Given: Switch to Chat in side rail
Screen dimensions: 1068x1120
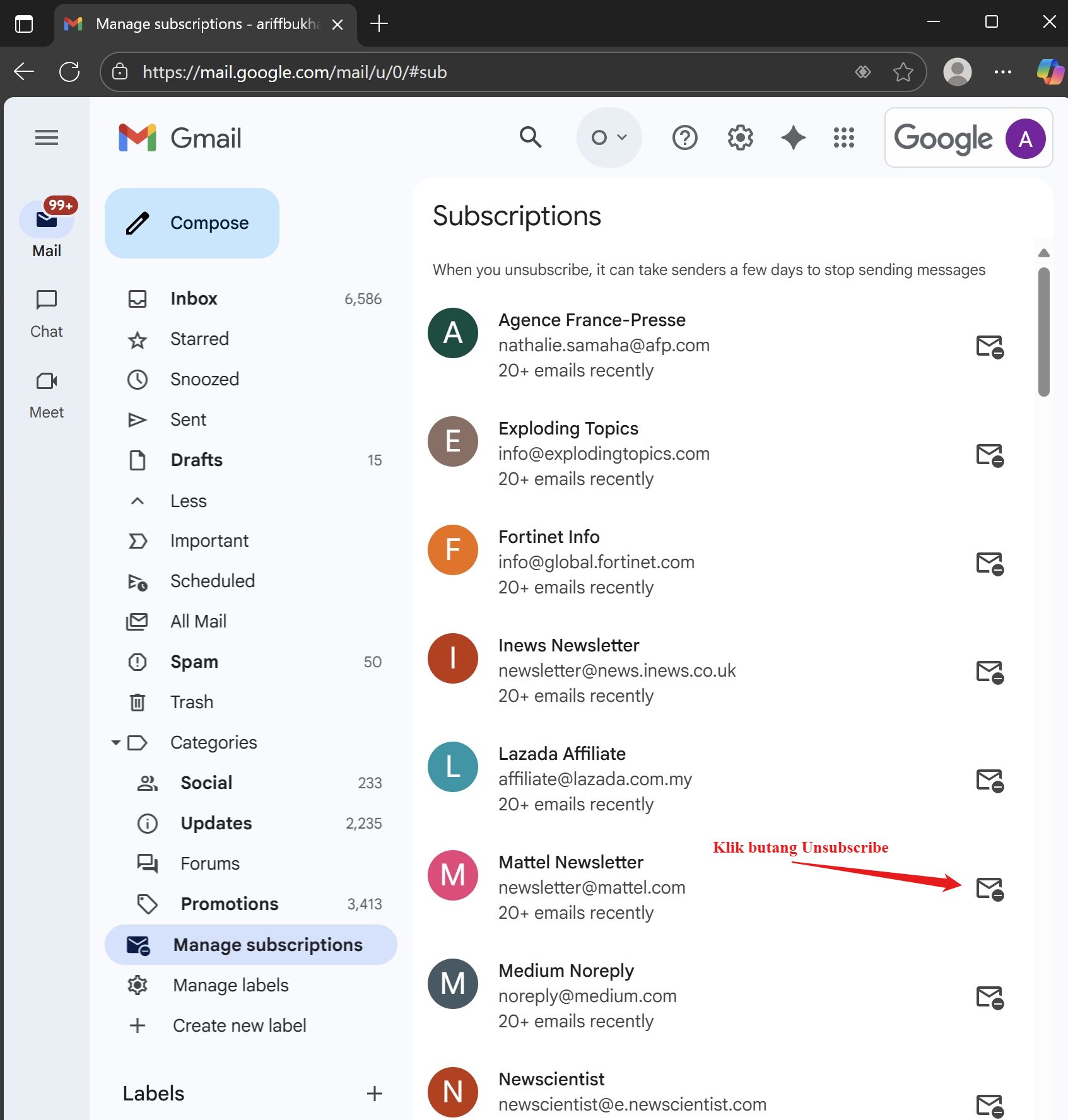Looking at the screenshot, I should pyautogui.click(x=47, y=313).
